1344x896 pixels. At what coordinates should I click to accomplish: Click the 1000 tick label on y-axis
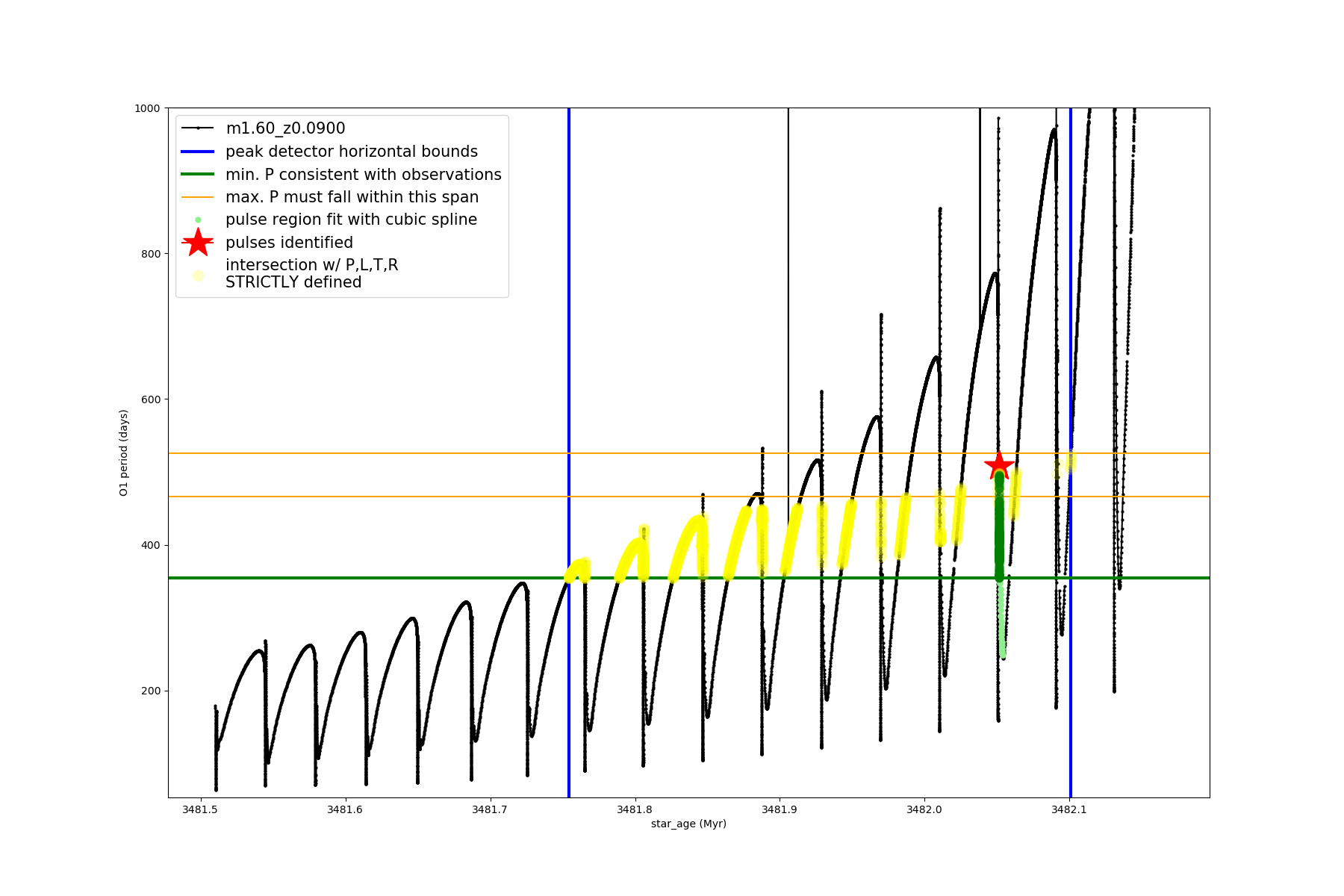tap(148, 108)
